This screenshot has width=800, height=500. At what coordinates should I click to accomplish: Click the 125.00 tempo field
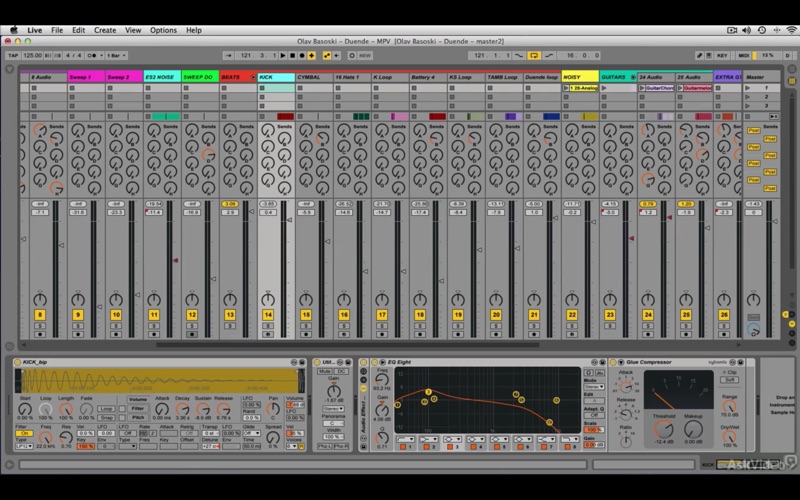point(32,55)
